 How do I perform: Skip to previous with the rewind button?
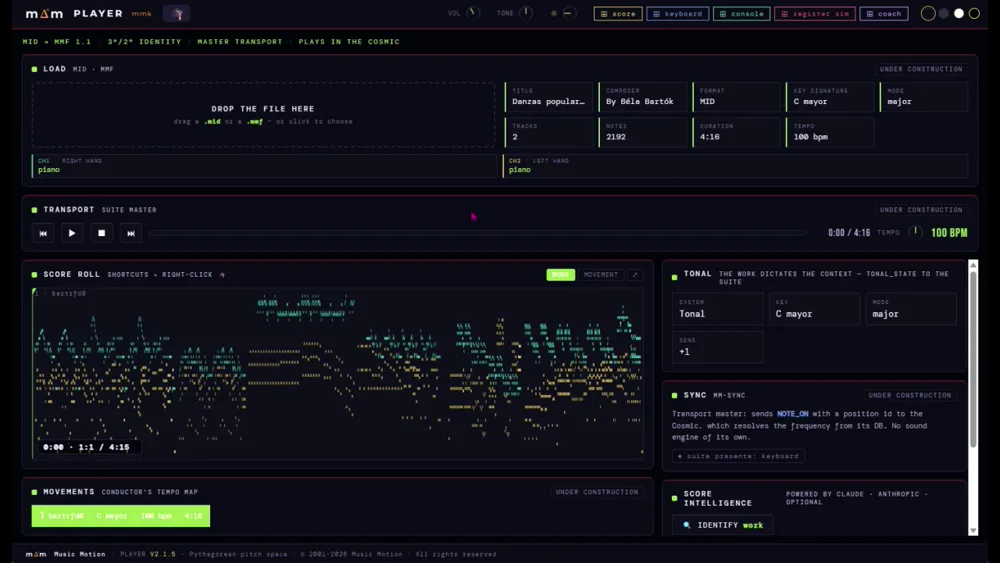point(43,233)
